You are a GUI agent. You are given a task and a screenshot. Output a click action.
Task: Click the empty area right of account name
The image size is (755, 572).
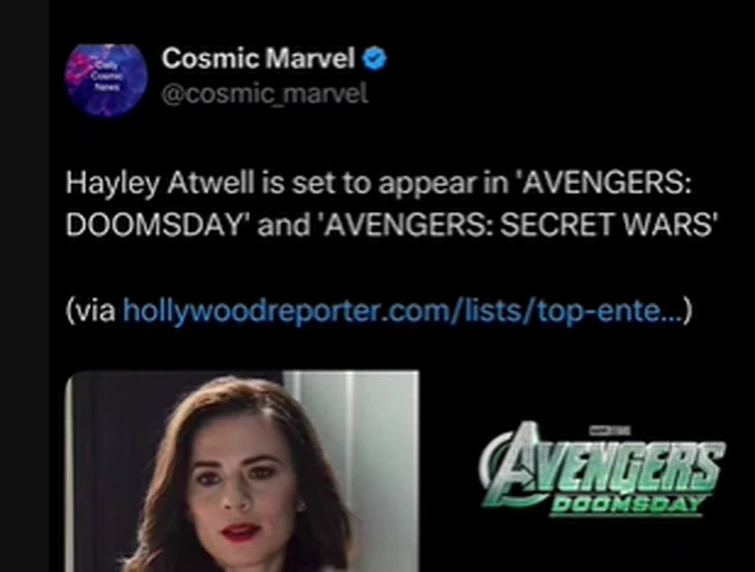(x=568, y=72)
